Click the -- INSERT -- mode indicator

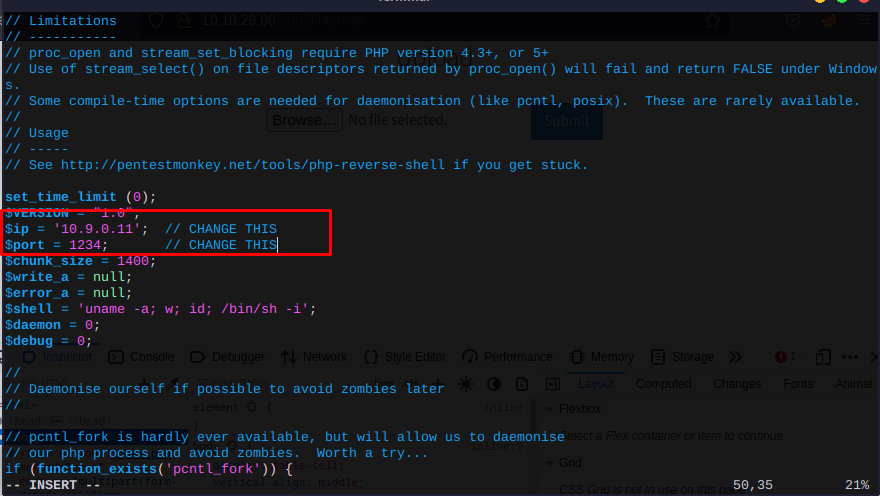coord(53,485)
